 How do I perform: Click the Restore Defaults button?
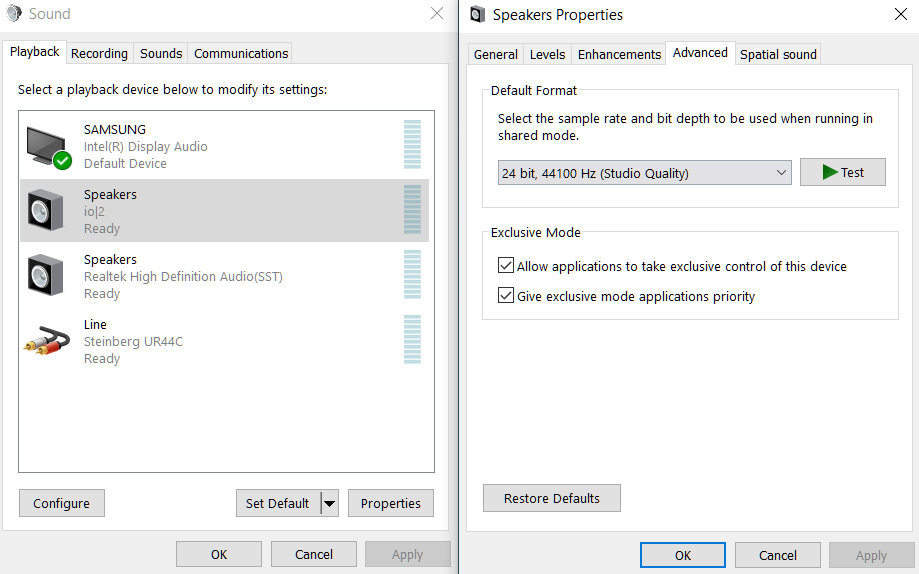pyautogui.click(x=552, y=498)
